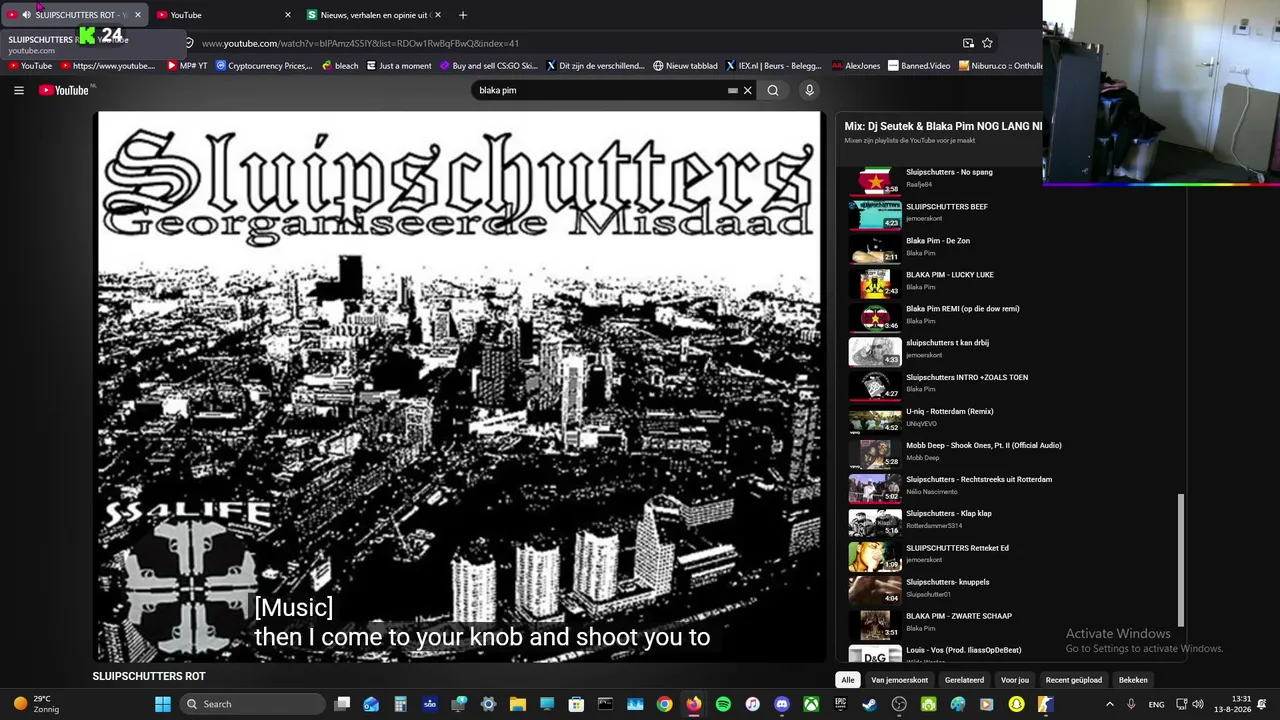Open Snapchat from the taskbar
Image resolution: width=1280 pixels, height=720 pixels.
pyautogui.click(x=1016, y=704)
